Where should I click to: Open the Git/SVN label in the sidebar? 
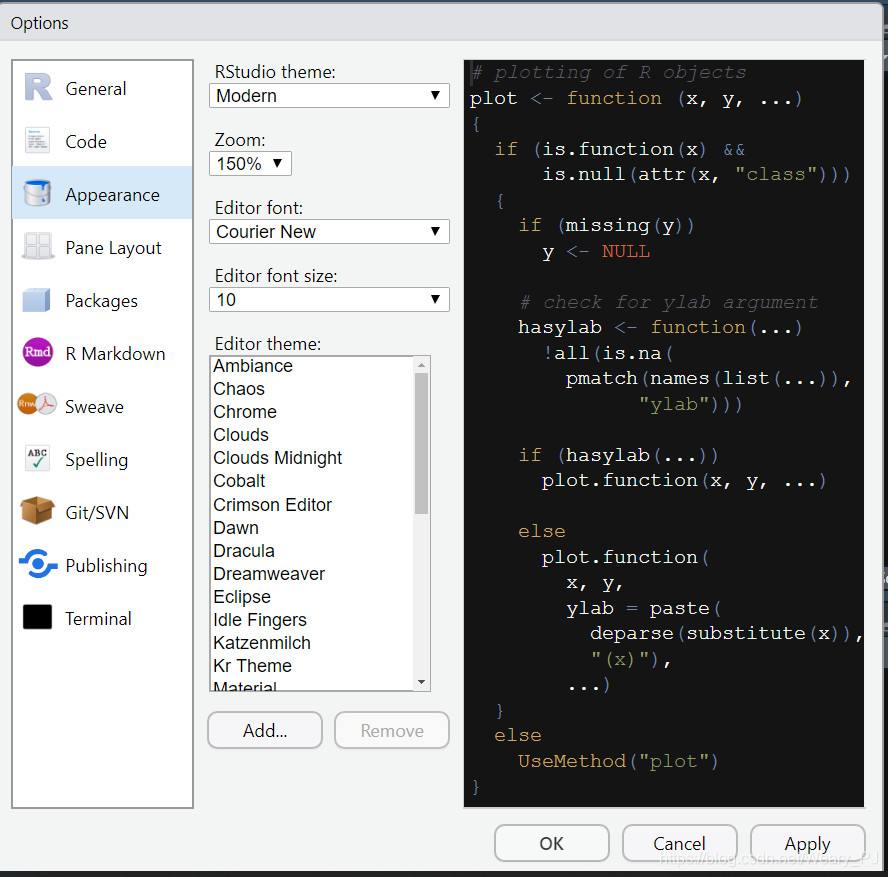click(97, 512)
